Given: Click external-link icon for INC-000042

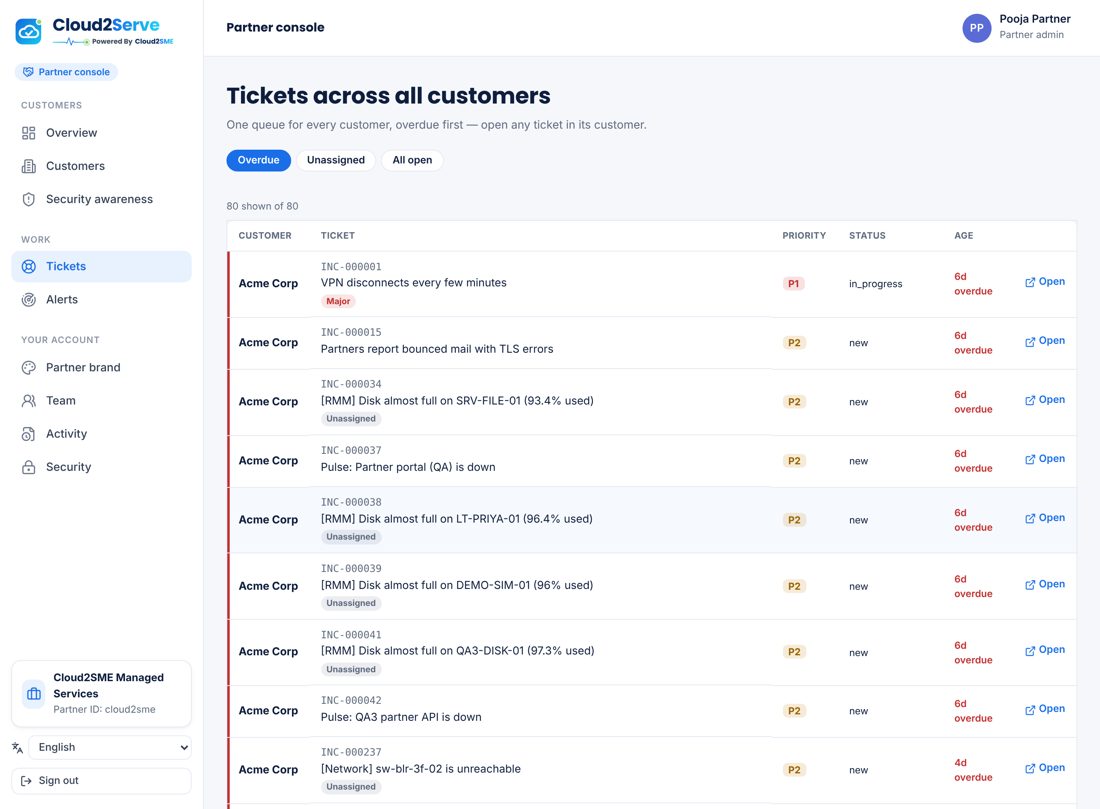Looking at the screenshot, I should pos(1030,710).
